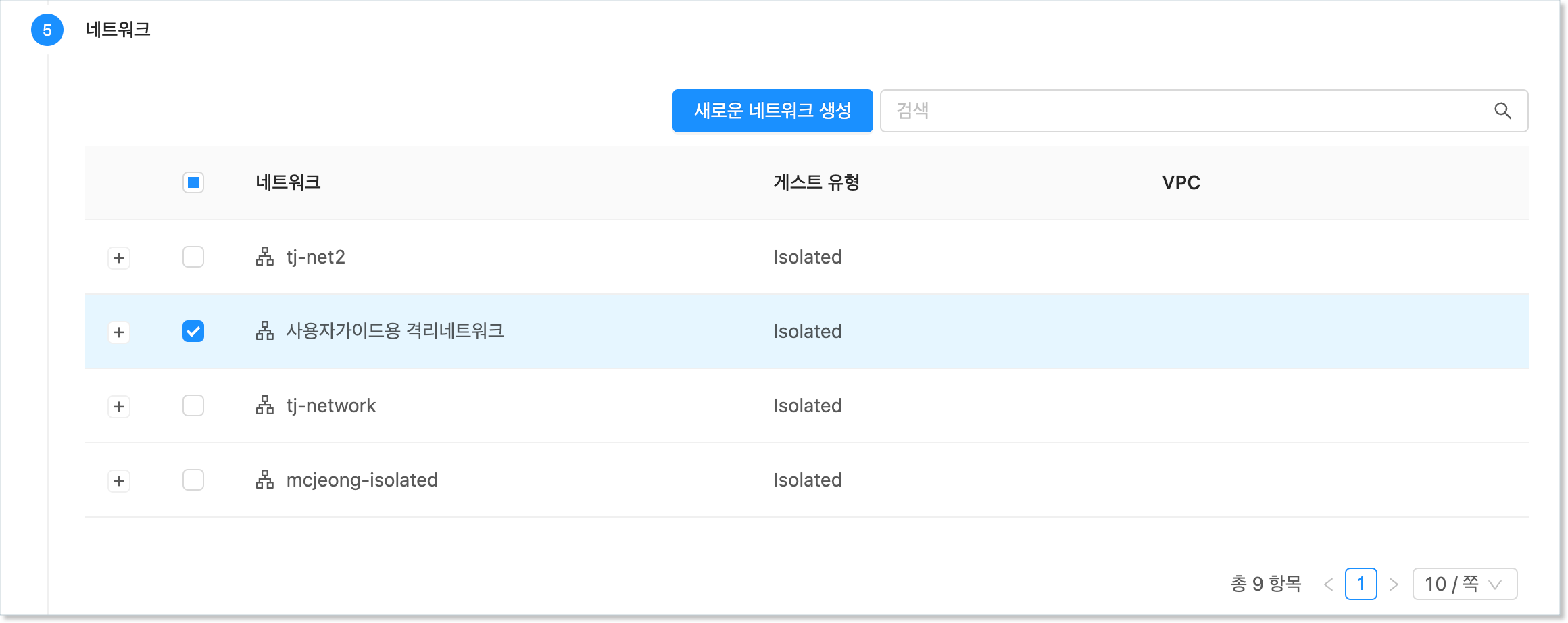Focus the 검색 search input field
The image size is (1568, 623).
(x=1183, y=111)
